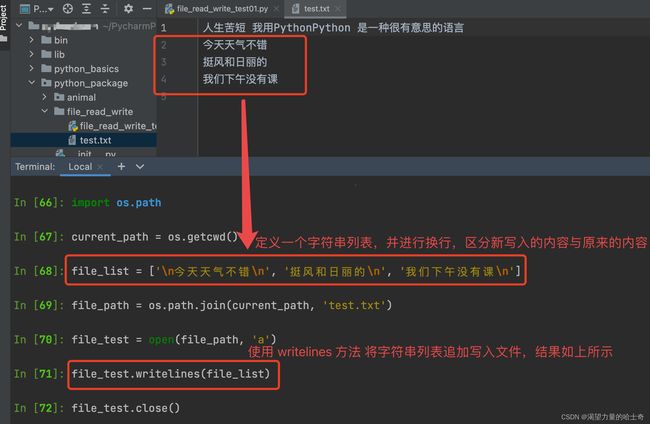
Task: Open the terminal options dropdown chevron
Action: coord(140,167)
